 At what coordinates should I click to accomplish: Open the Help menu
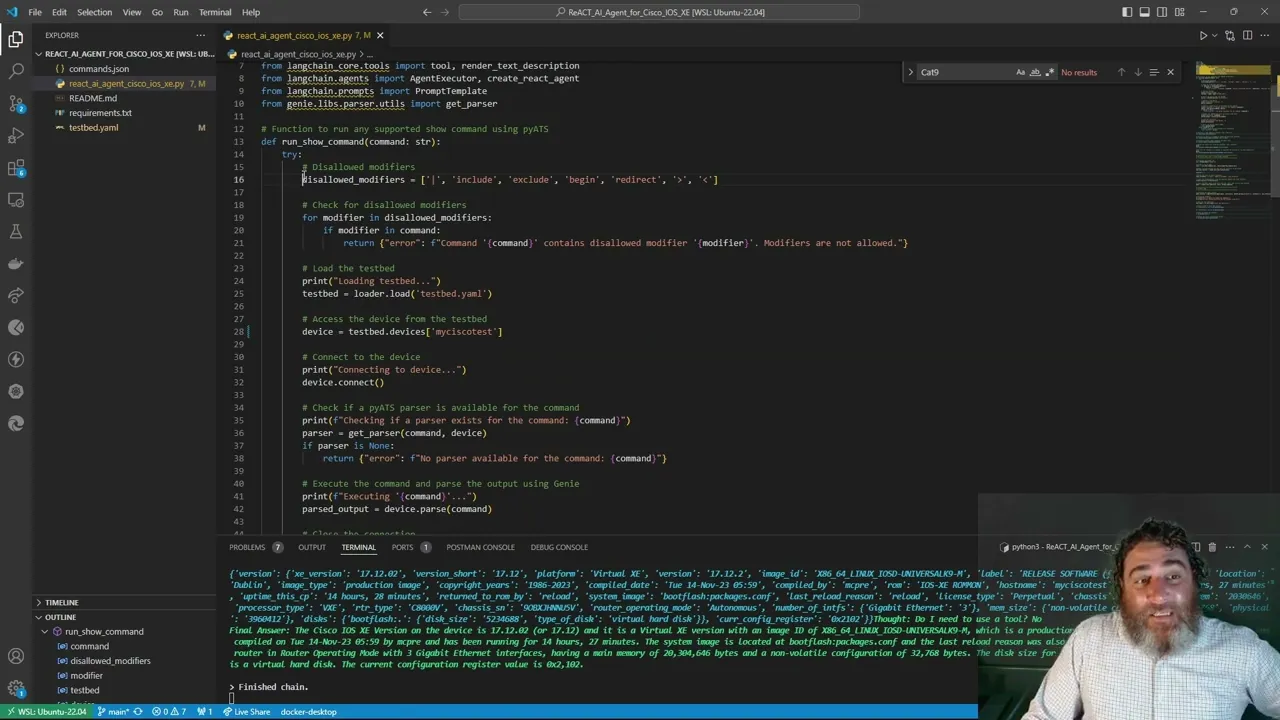[251, 12]
